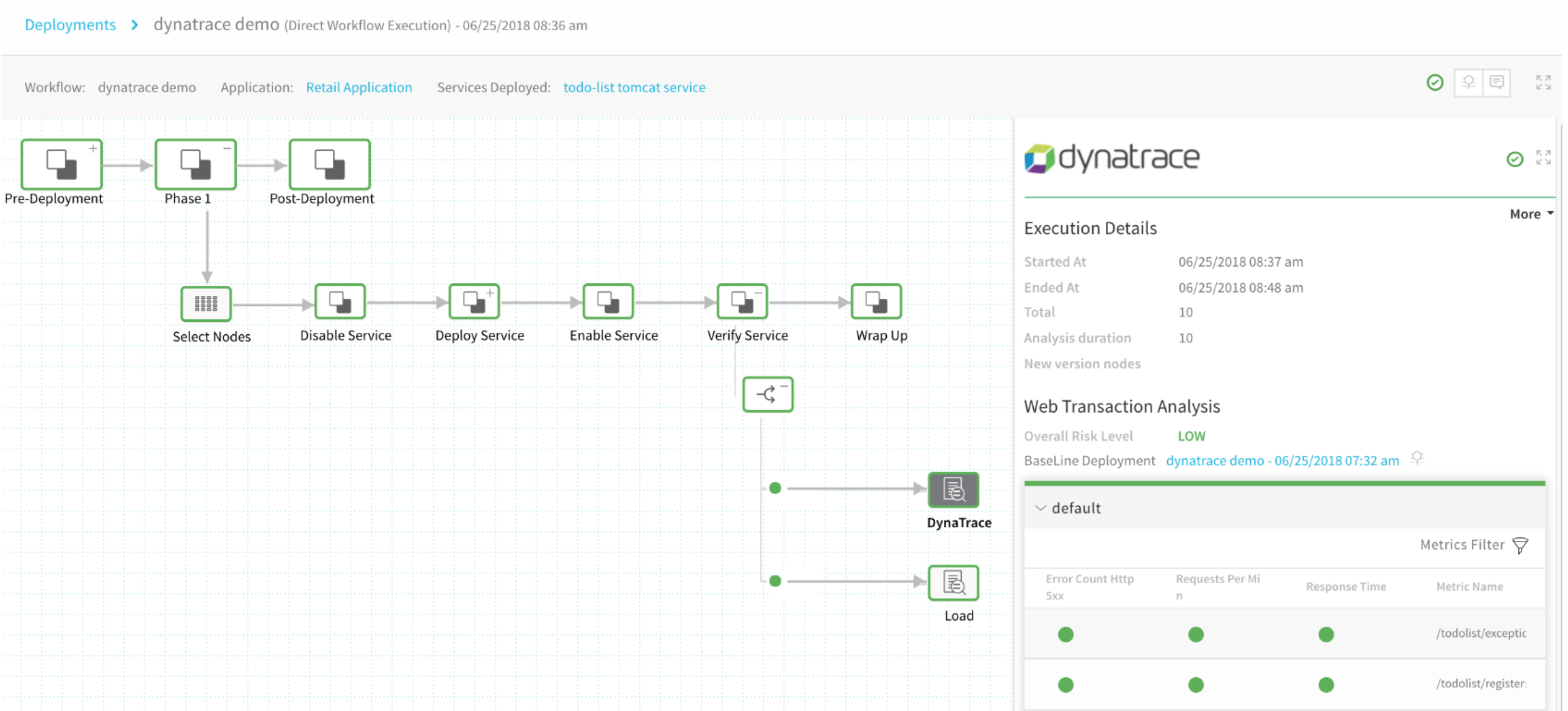
Task: Open the Retail Application link
Action: pos(358,87)
